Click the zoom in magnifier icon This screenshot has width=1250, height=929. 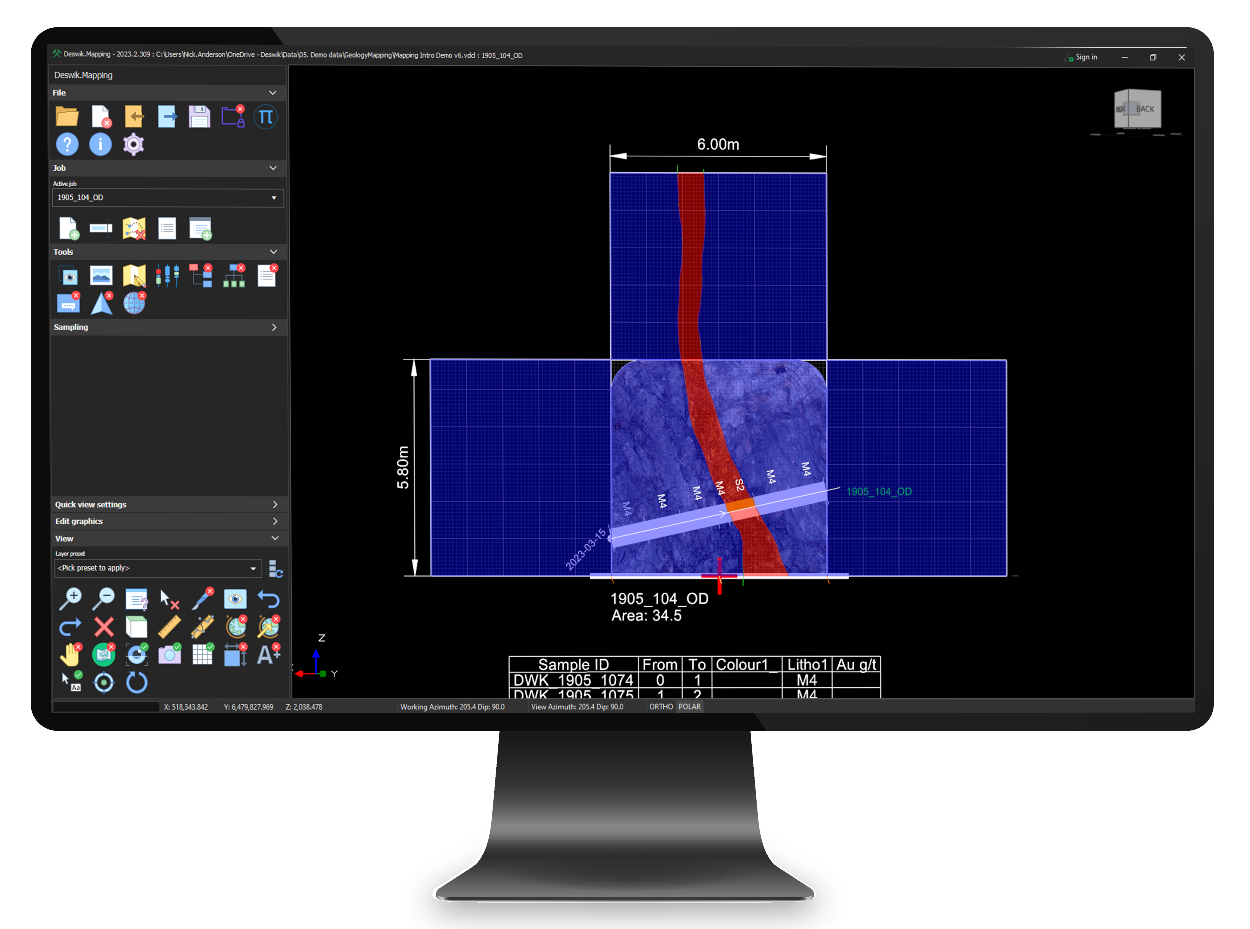coord(70,599)
